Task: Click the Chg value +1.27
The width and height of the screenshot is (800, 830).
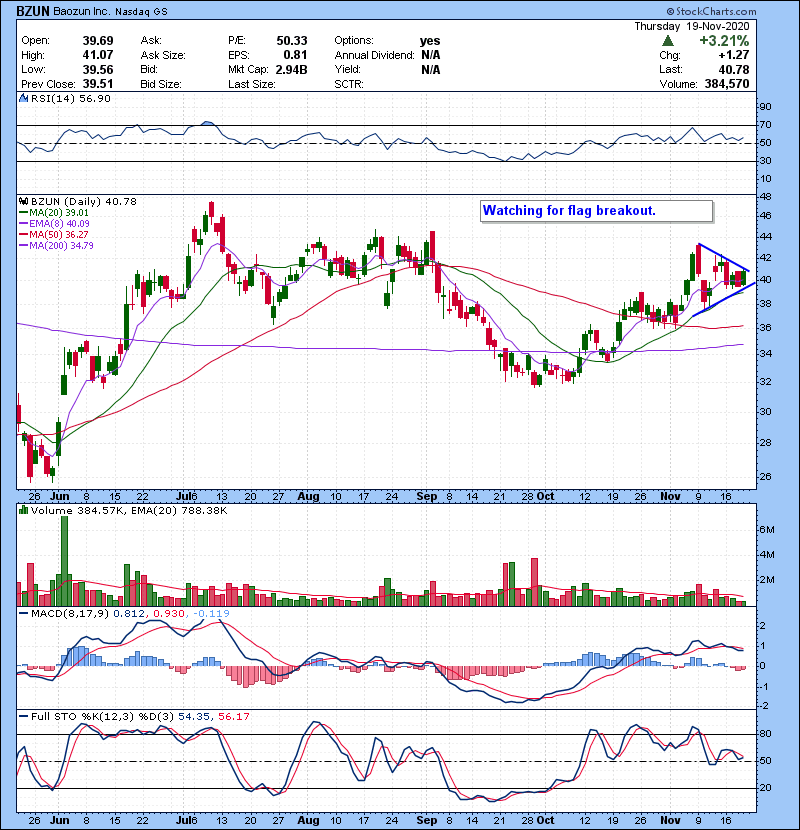Action: tap(734, 55)
